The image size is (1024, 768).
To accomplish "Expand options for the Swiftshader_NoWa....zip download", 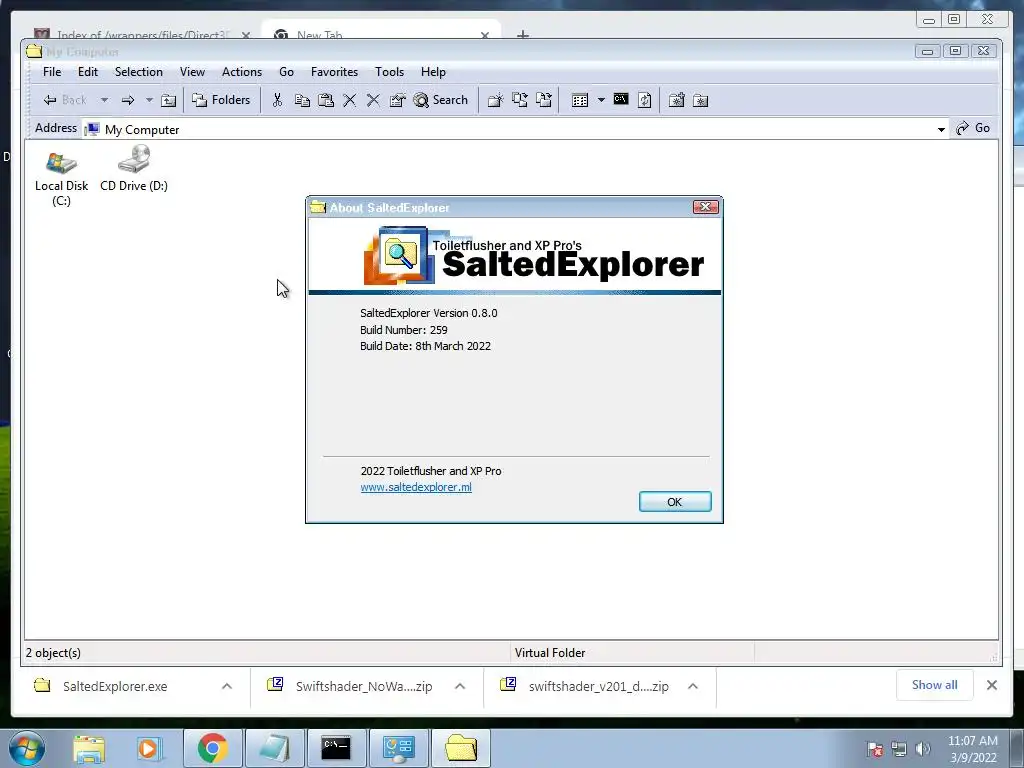I will pos(460,686).
